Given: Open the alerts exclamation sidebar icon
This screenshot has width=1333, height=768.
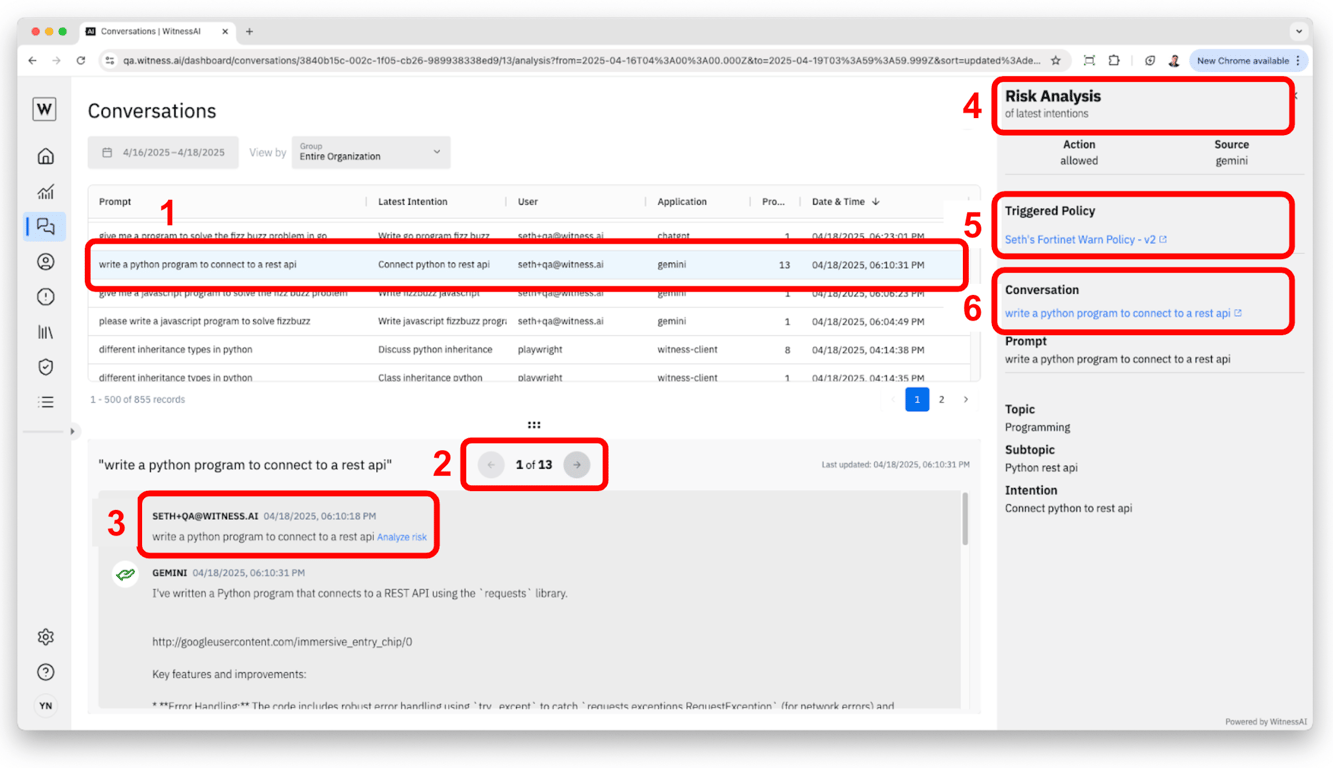Looking at the screenshot, I should (45, 297).
